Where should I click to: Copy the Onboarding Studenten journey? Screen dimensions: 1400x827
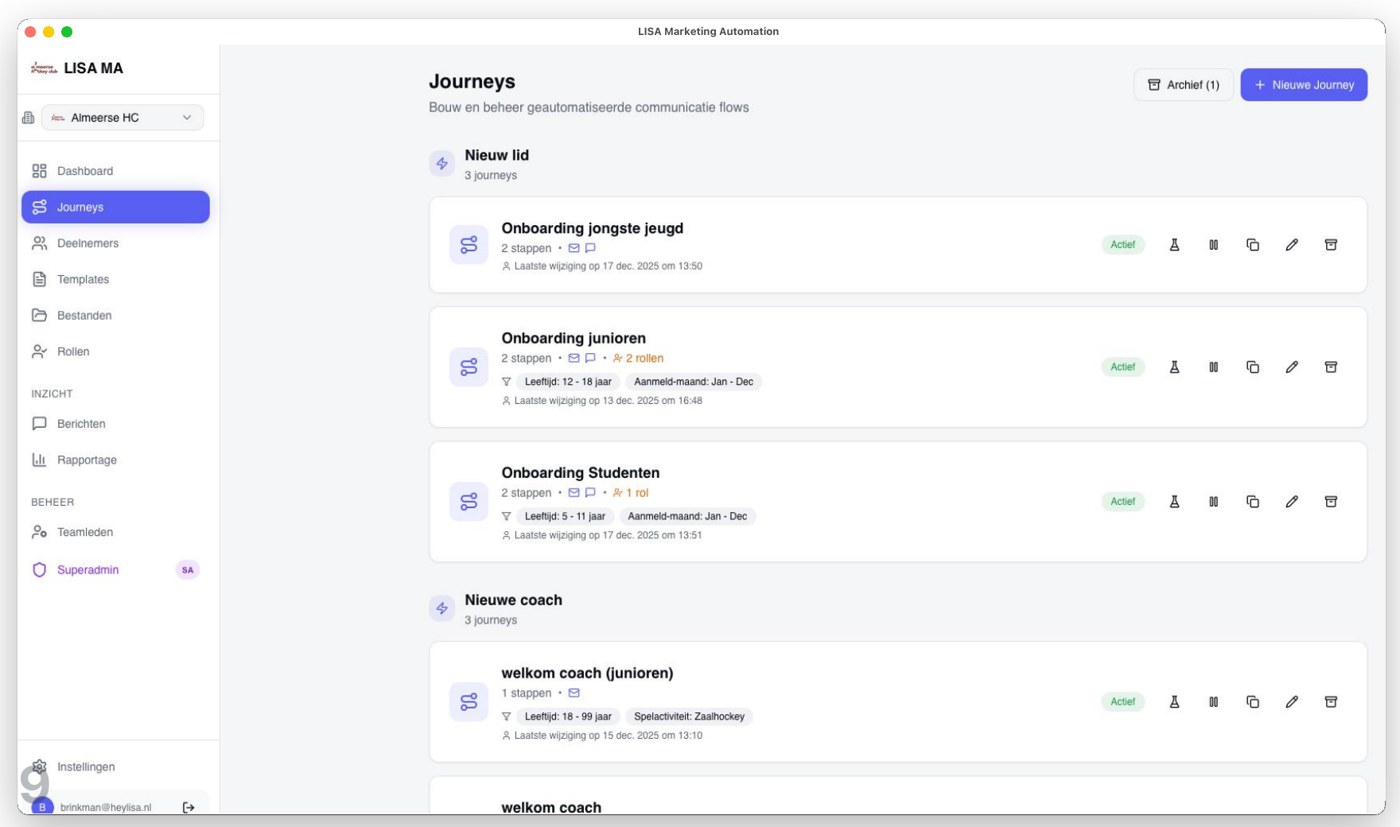(x=1252, y=502)
